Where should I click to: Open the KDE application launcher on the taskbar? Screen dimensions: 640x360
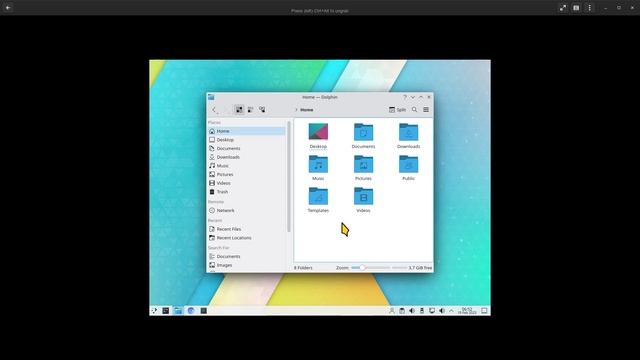154,311
